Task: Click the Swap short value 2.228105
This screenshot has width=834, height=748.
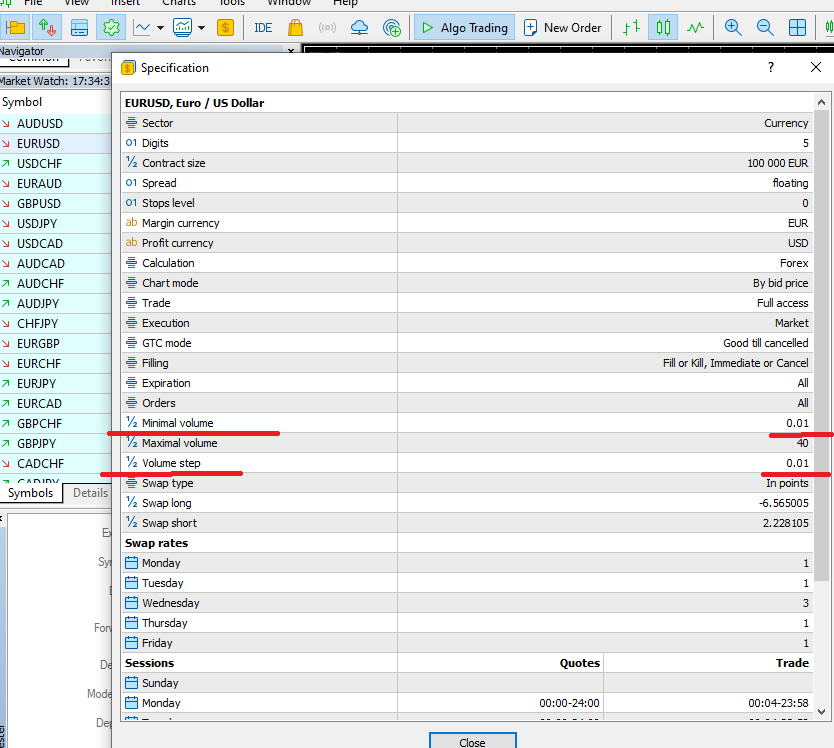Action: pyautogui.click(x=786, y=523)
